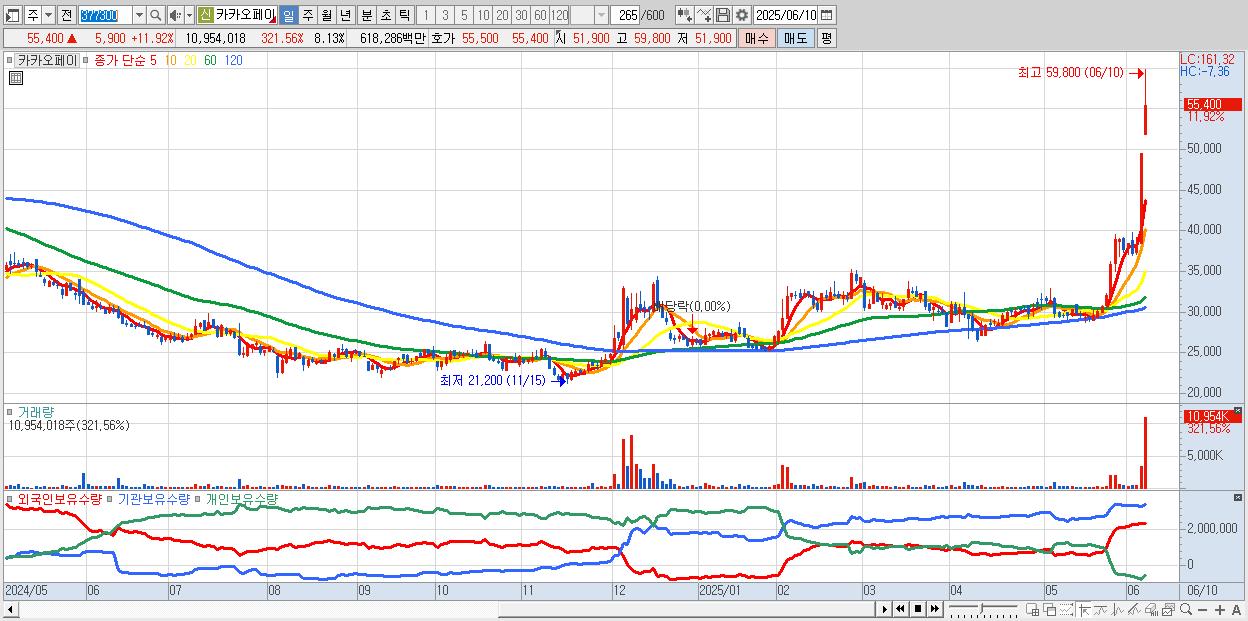1248x621 pixels.
Task: Click the dotted selection chart icon
Action: tap(1066, 609)
